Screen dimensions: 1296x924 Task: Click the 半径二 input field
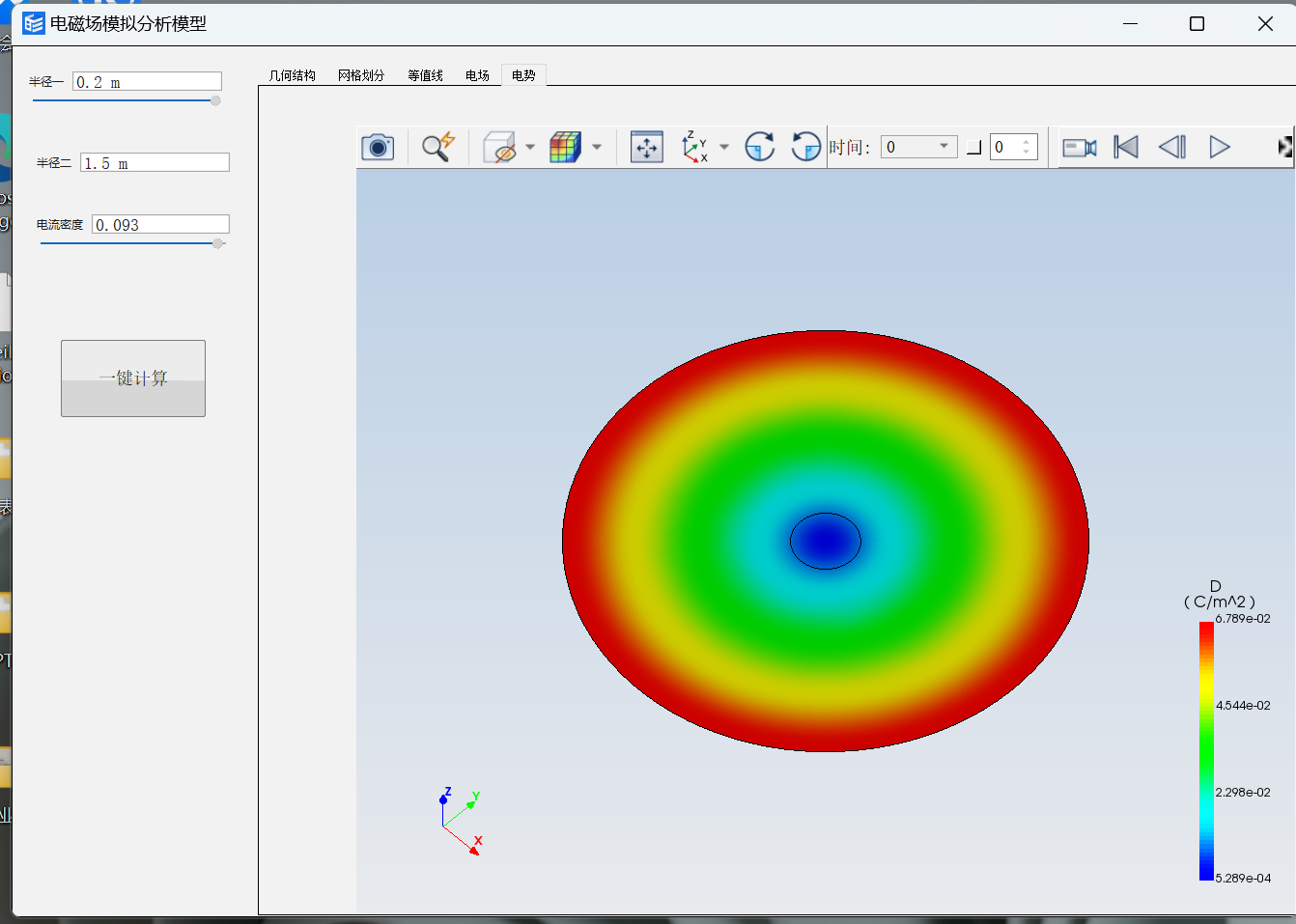[x=155, y=163]
